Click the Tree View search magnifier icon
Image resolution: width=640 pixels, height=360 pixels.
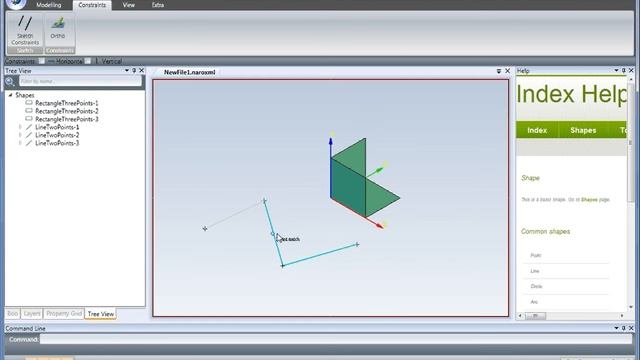pyautogui.click(x=10, y=82)
